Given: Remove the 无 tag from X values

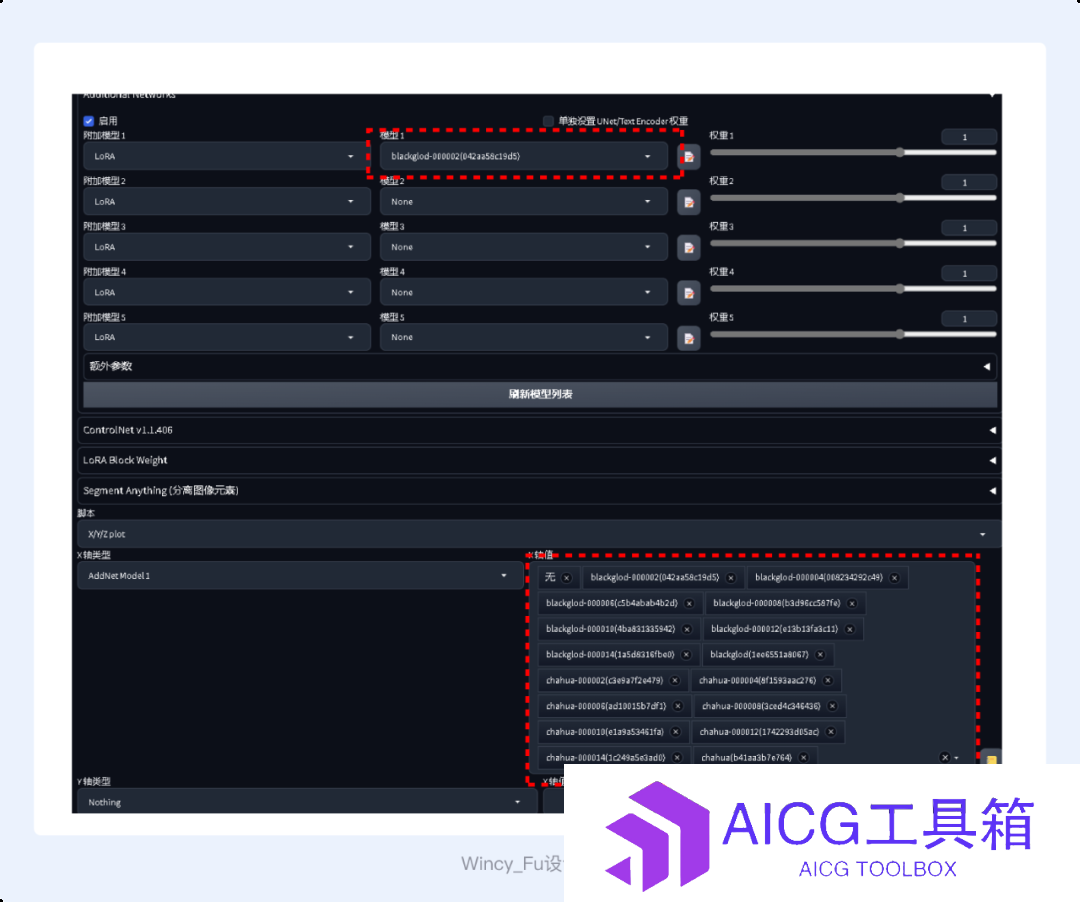Looking at the screenshot, I should tap(566, 578).
